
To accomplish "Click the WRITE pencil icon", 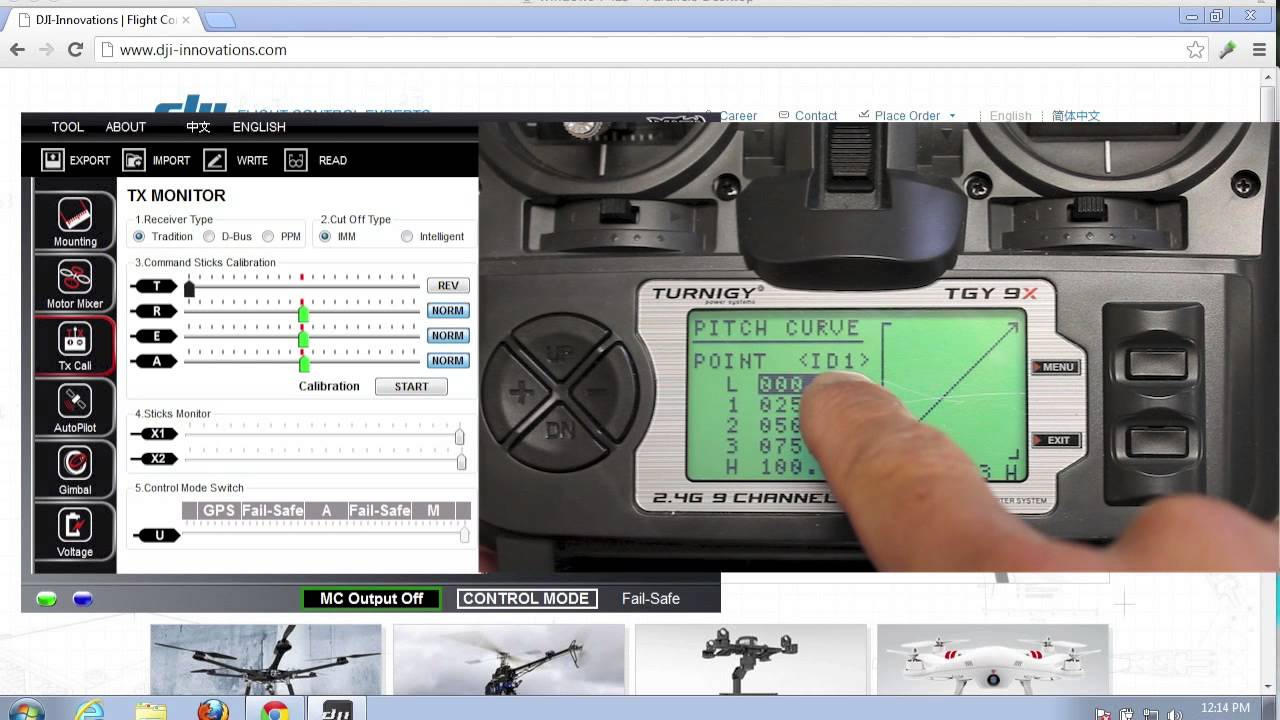I will [214, 160].
